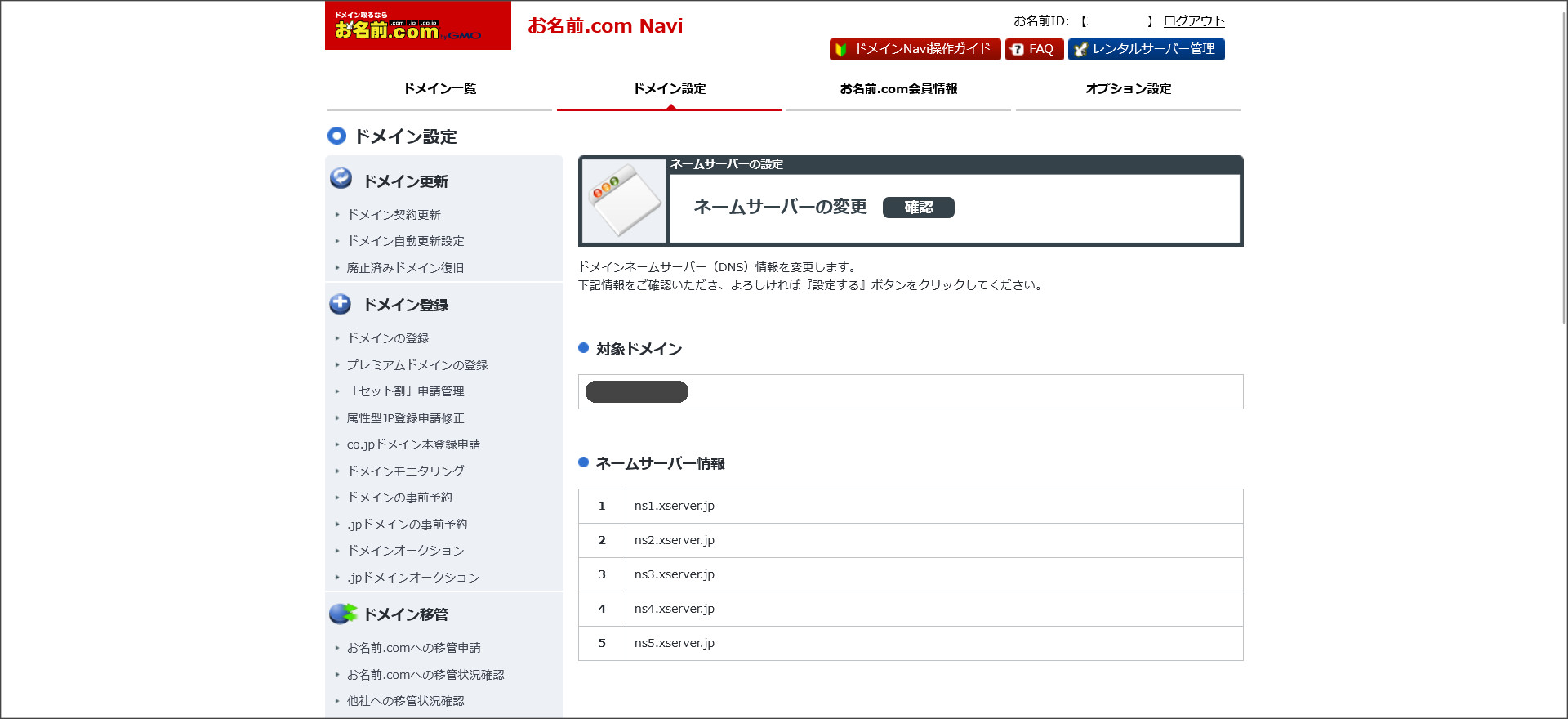The width and height of the screenshot is (1568, 719).
Task: Click the ドメイン登録 section heading
Action: pyautogui.click(x=406, y=305)
